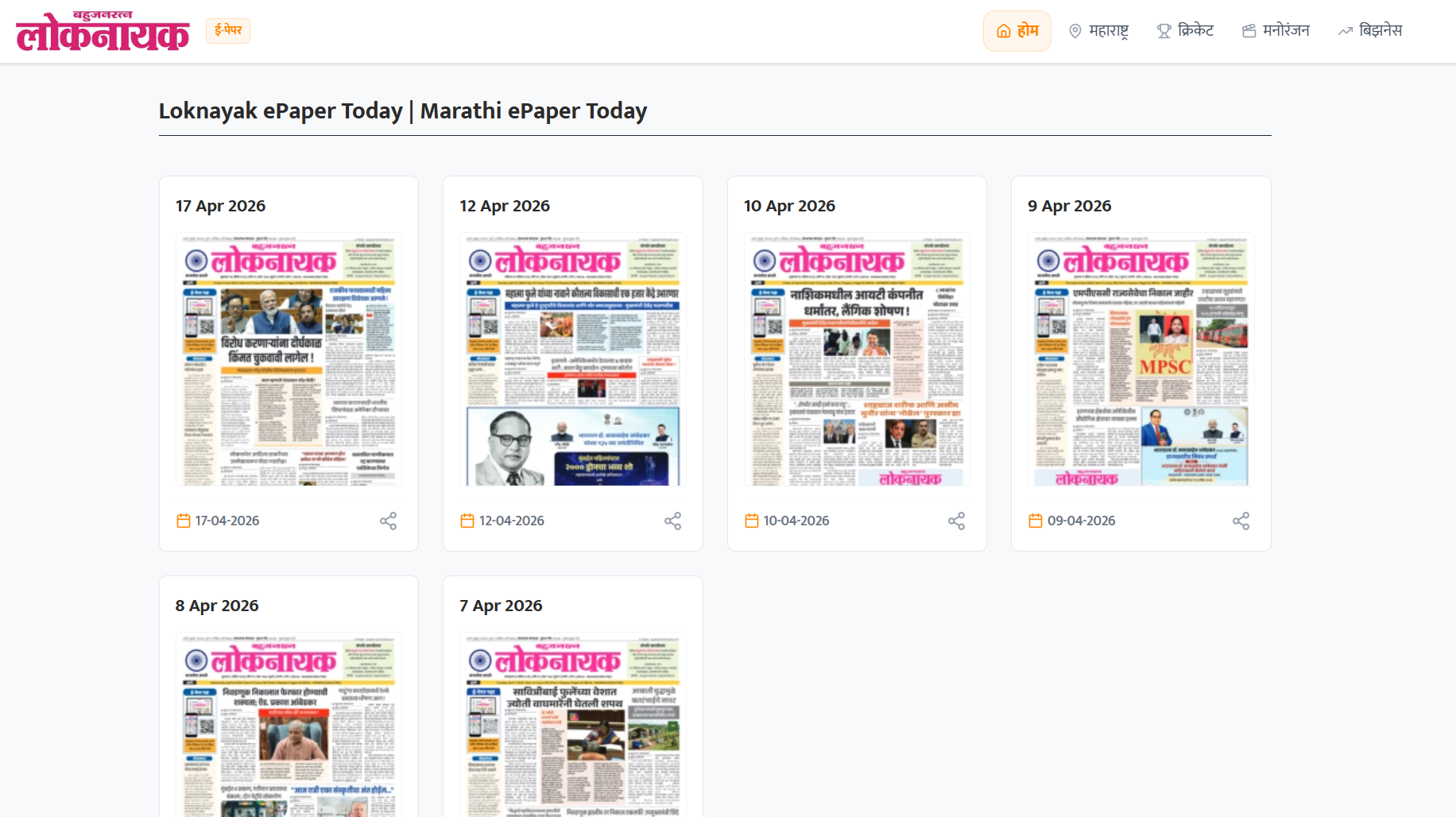Click date text 12-04-2026
Image resolution: width=1456 pixels, height=817 pixels.
(512, 521)
